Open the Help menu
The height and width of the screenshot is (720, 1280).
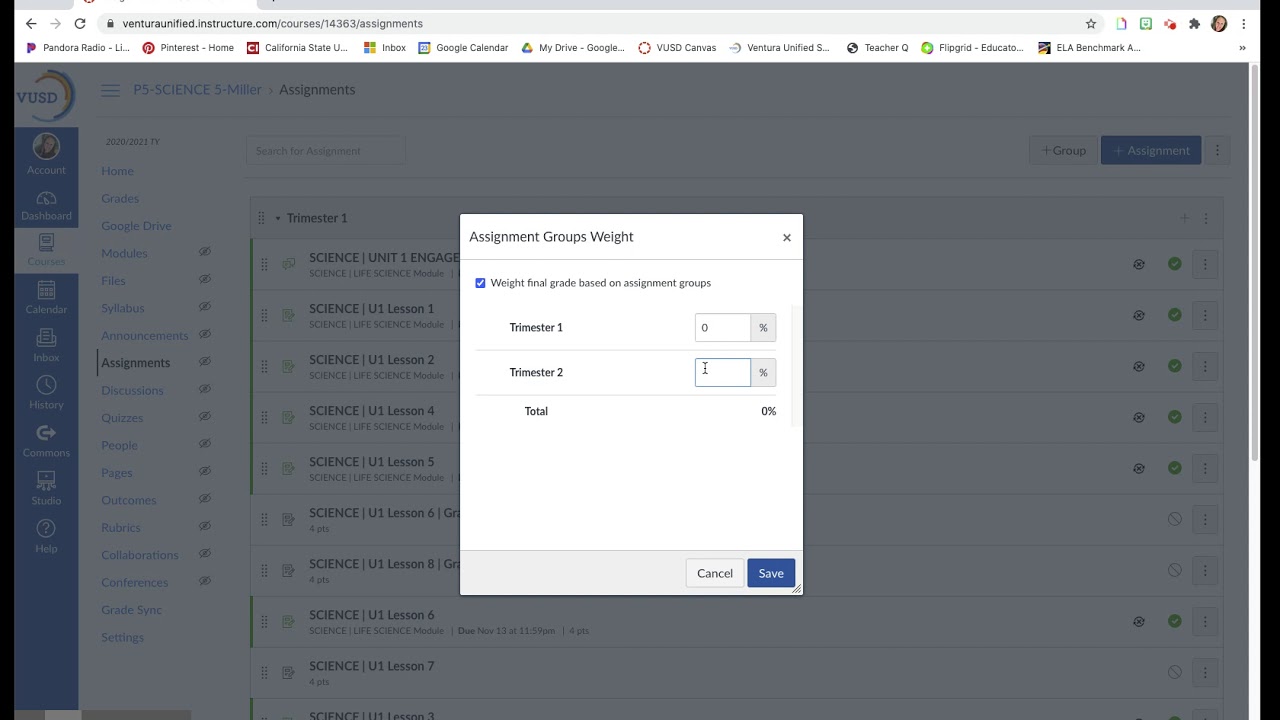[x=46, y=536]
